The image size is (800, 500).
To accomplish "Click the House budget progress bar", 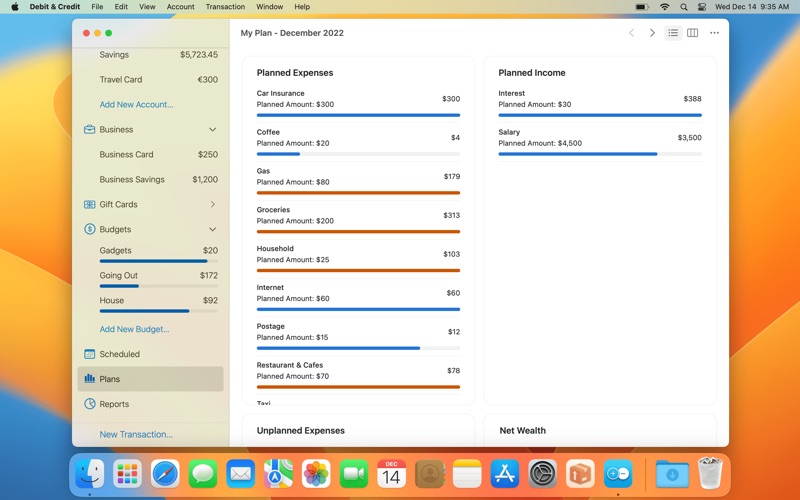I will coord(159,311).
